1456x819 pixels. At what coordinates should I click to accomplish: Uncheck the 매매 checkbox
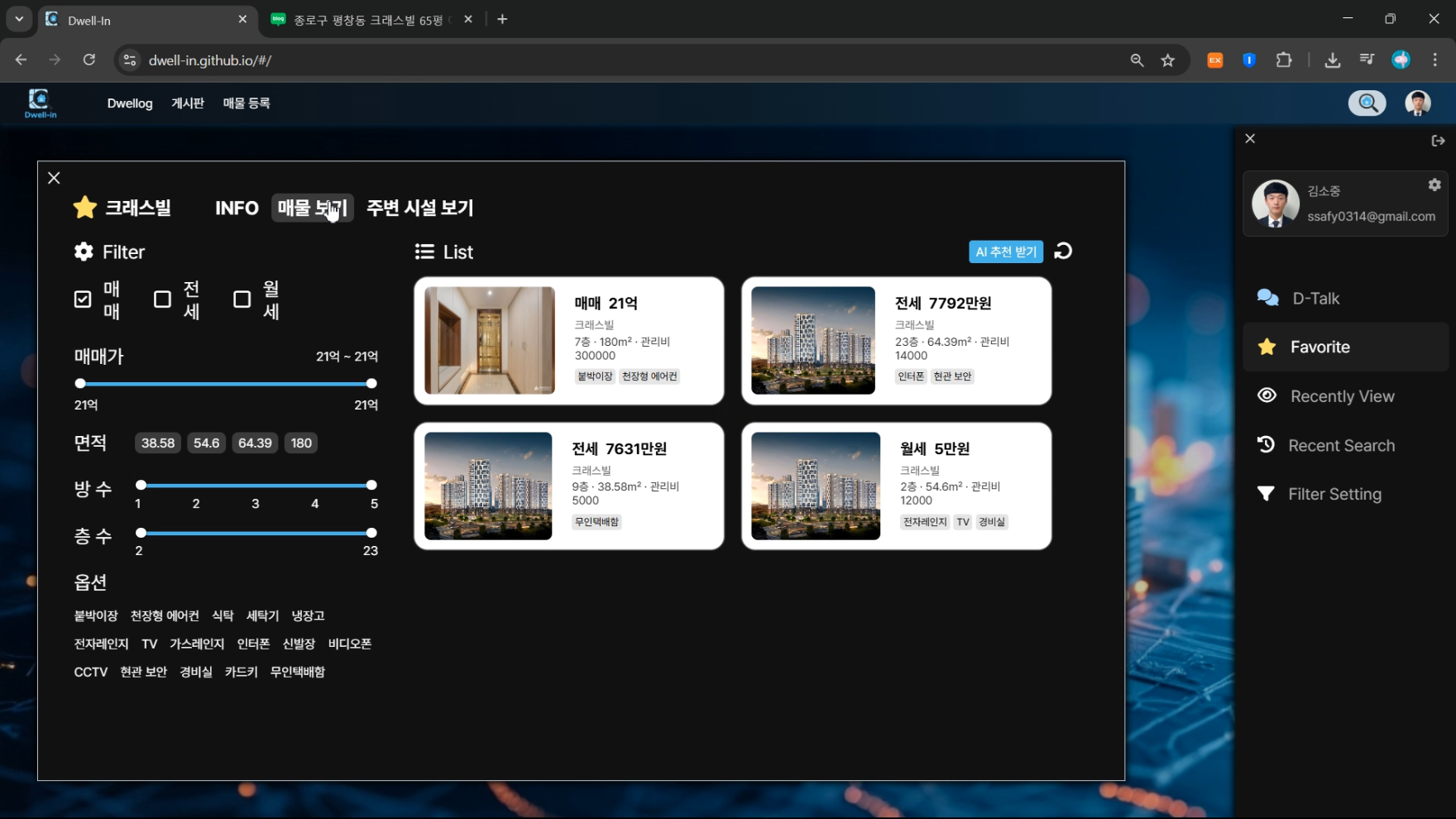pos(83,299)
